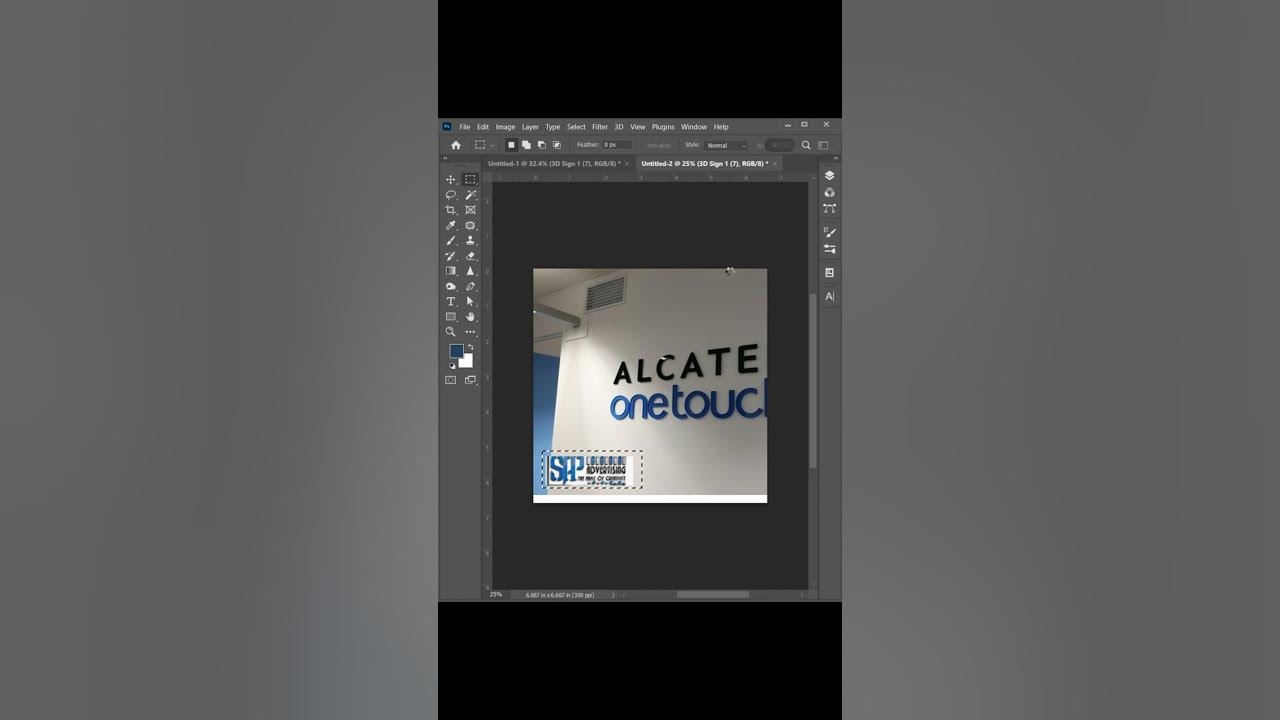Screen dimensions: 1280x720
Task: Choose Intersect with selection mode
Action: point(557,145)
